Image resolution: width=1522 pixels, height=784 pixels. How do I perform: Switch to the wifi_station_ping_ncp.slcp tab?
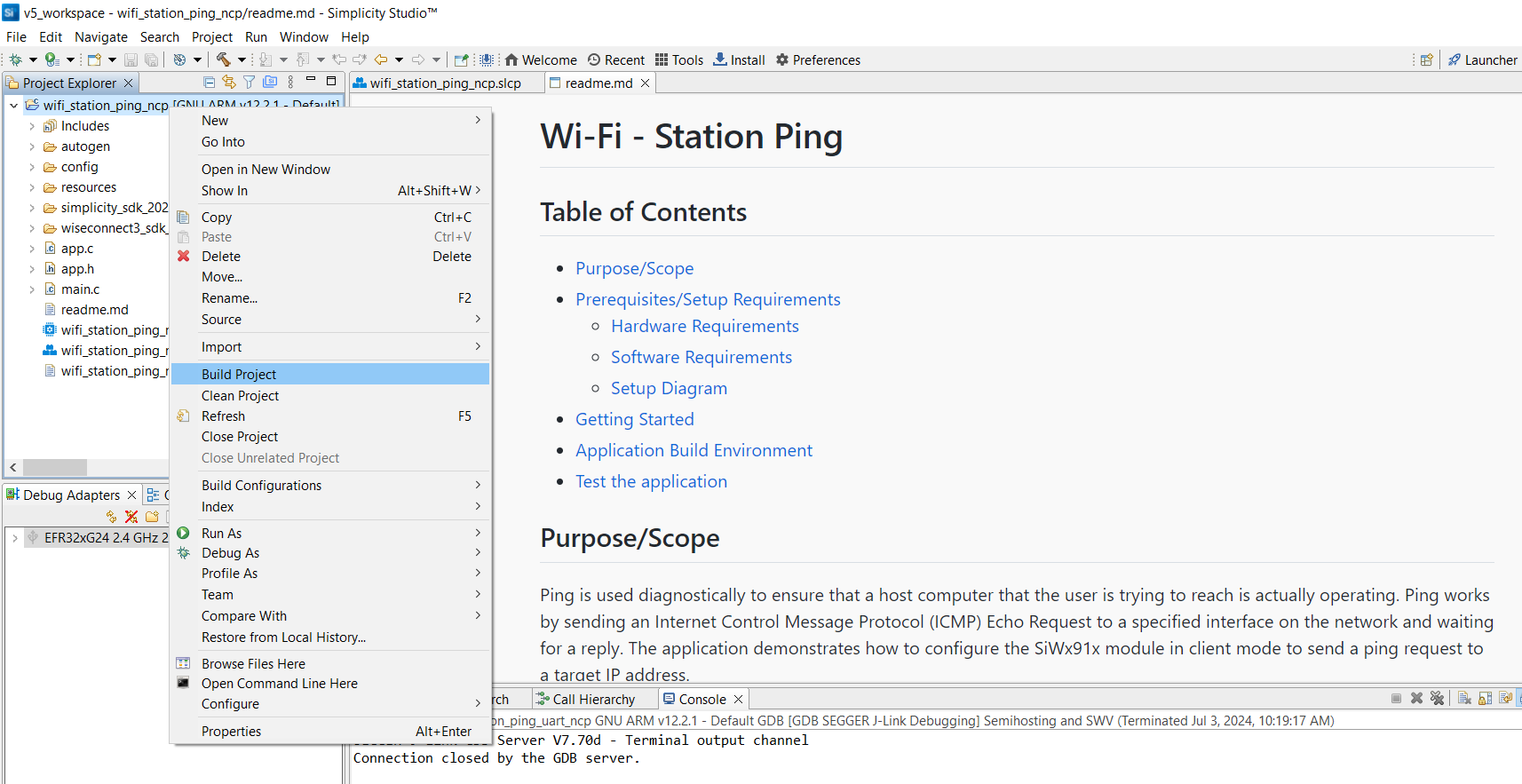[x=445, y=83]
